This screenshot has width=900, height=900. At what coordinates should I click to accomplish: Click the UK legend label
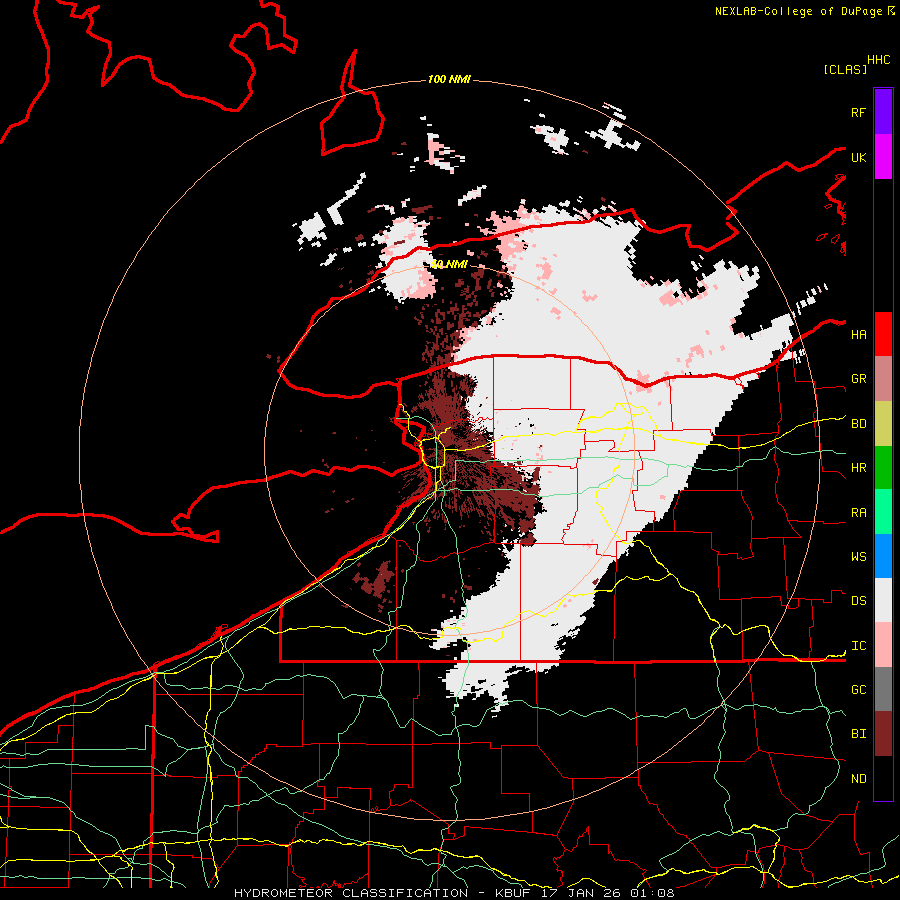tap(858, 157)
